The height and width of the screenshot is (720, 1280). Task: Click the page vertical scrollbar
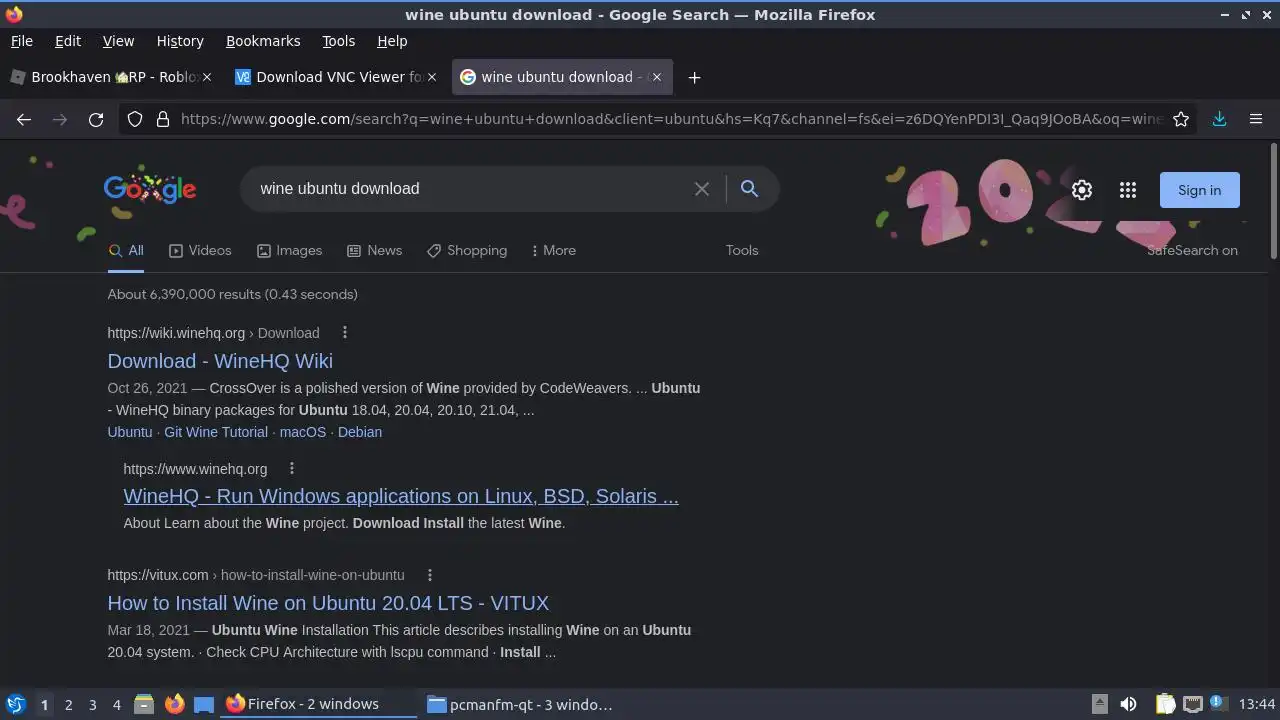click(x=1273, y=200)
